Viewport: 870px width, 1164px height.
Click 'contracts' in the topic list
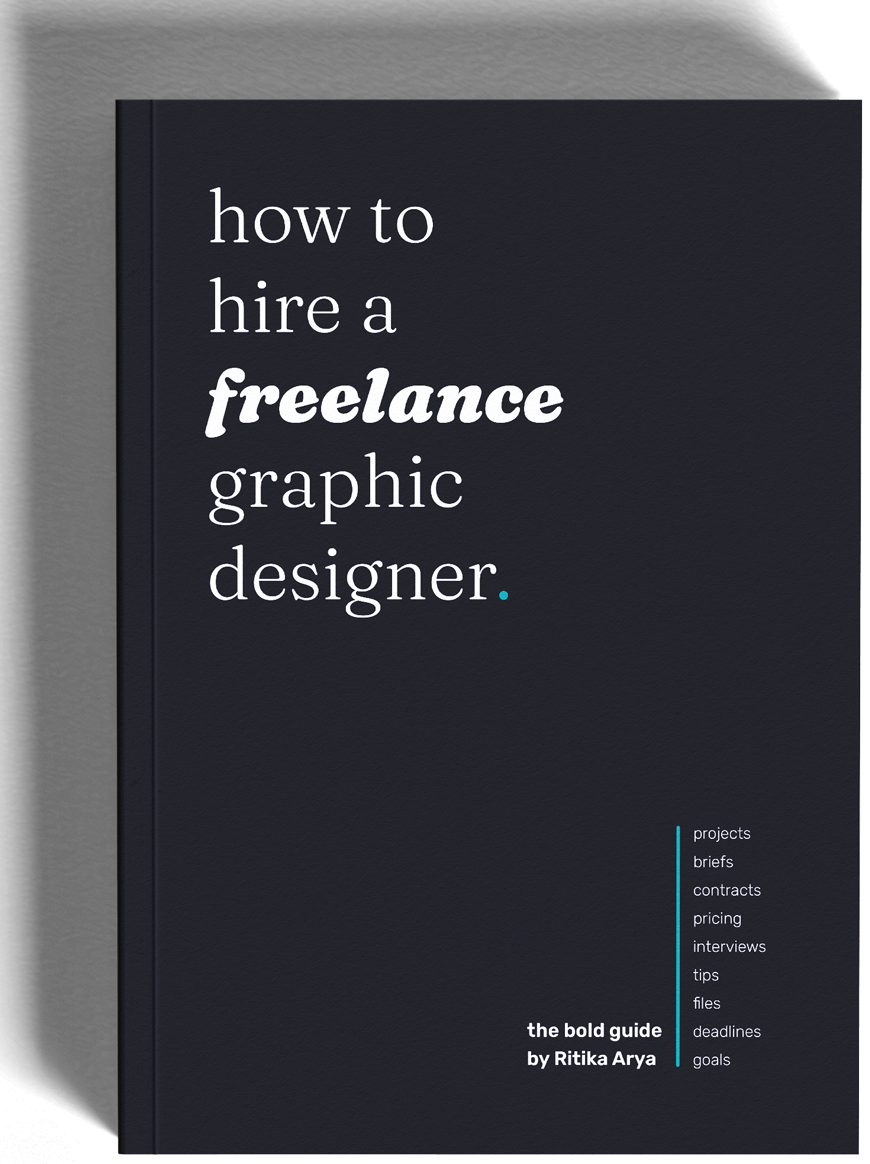(727, 890)
